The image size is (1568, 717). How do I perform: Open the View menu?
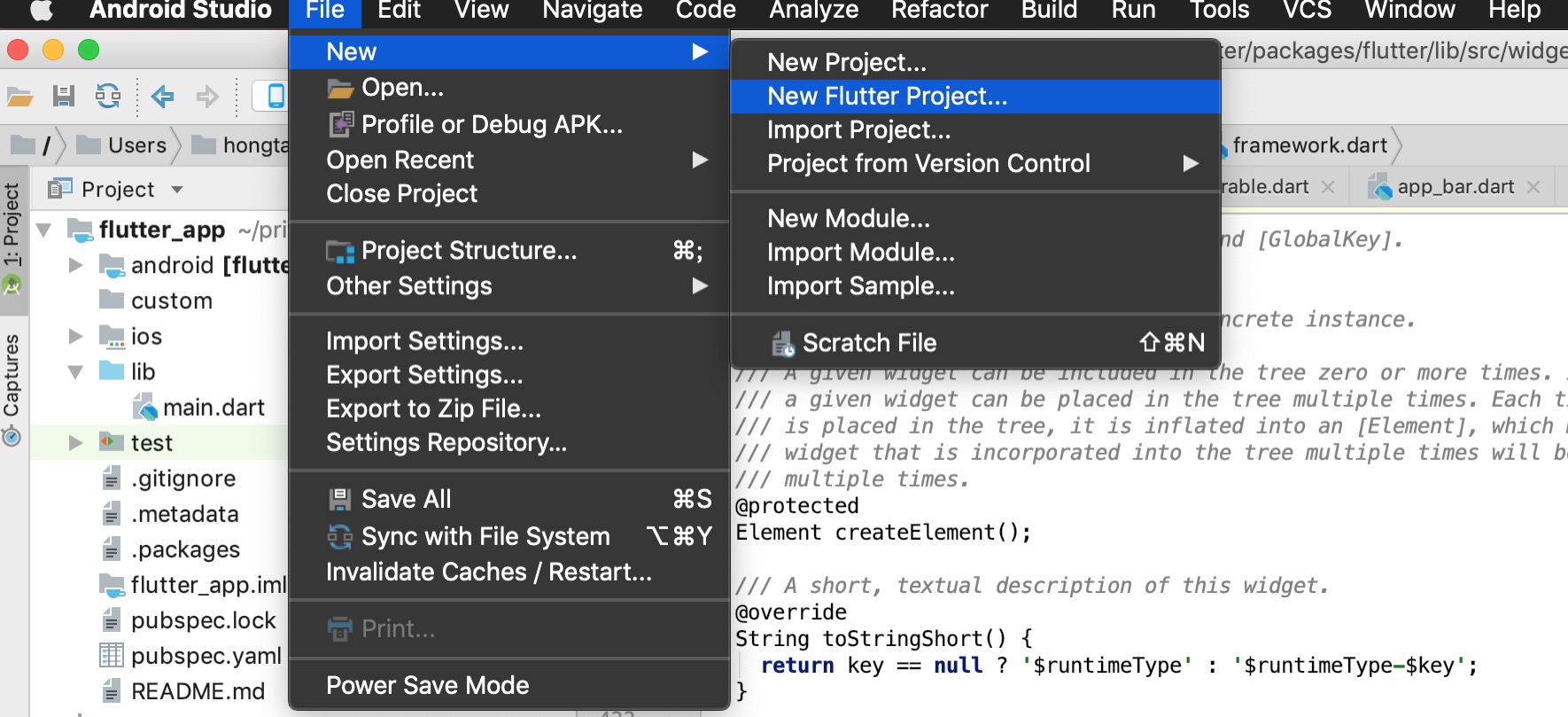pyautogui.click(x=482, y=11)
